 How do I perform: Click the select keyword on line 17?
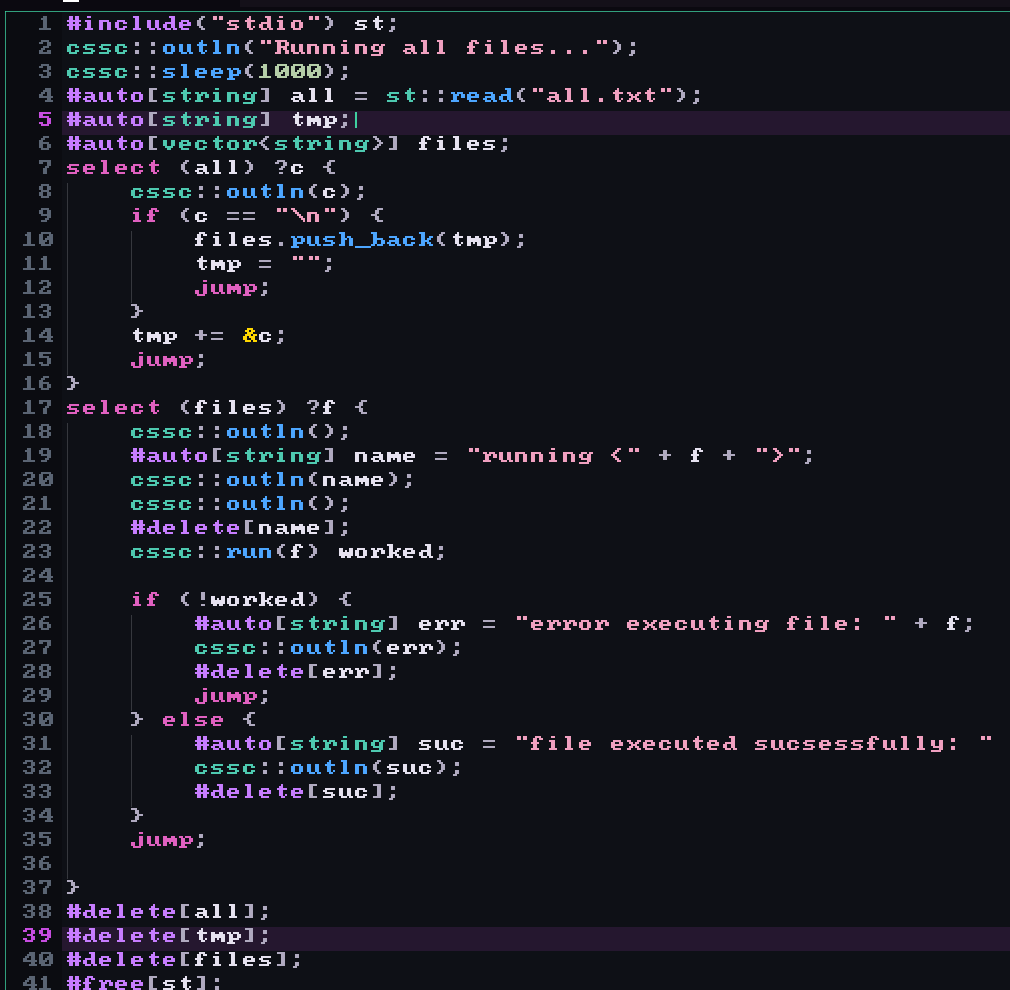(113, 408)
